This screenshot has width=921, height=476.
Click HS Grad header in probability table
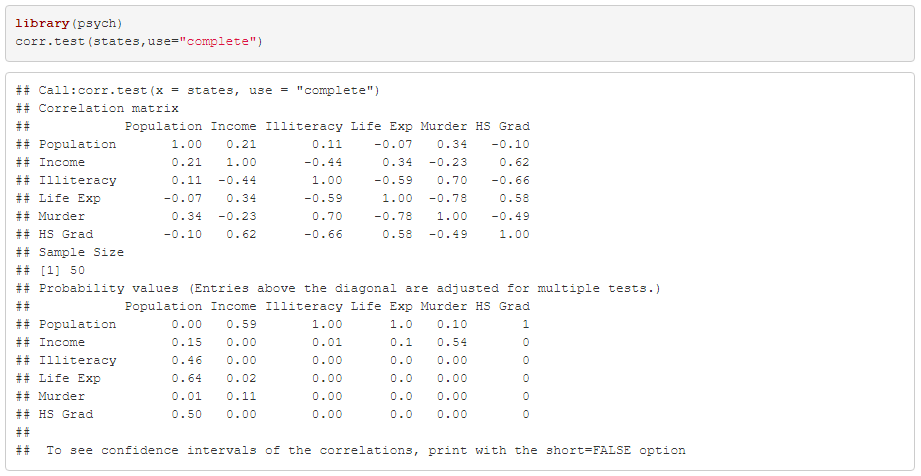[502, 306]
